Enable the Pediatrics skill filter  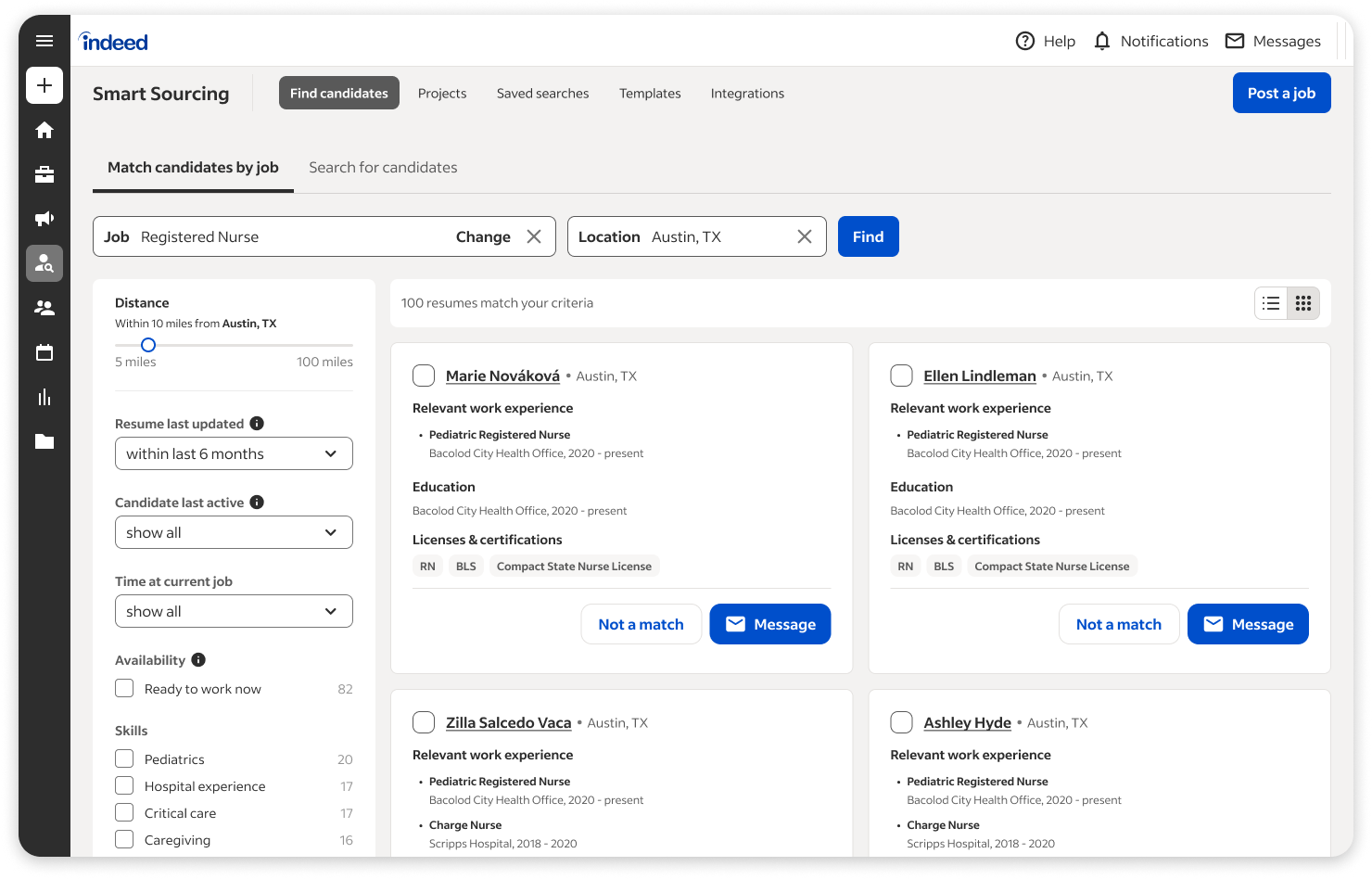coord(123,758)
